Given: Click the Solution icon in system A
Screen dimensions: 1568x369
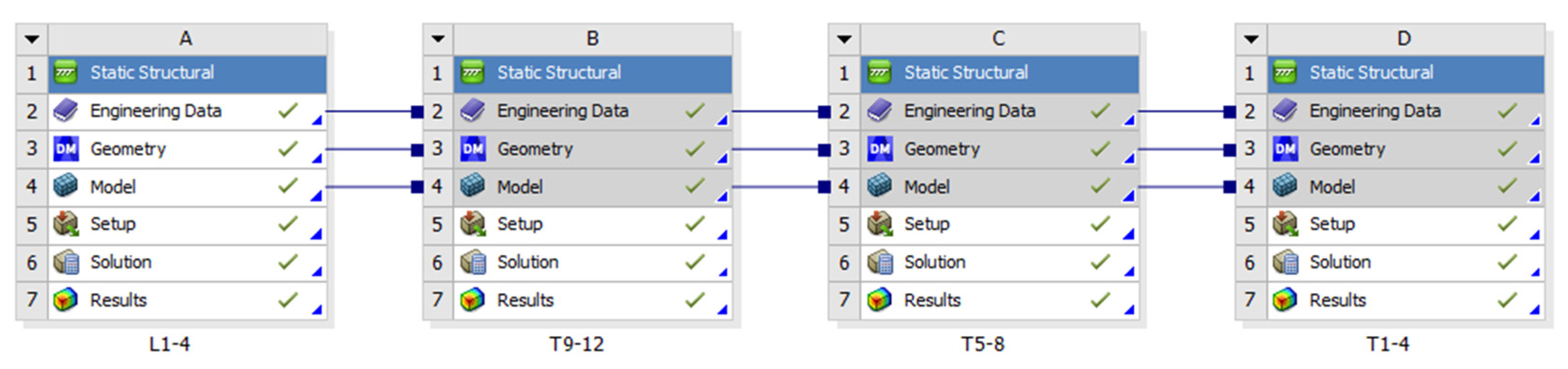Looking at the screenshot, I should [65, 263].
